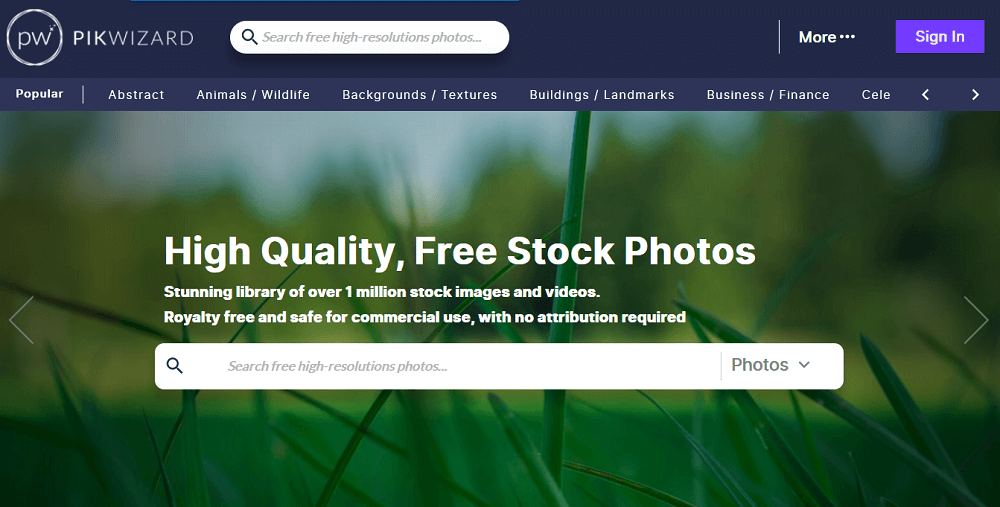Image resolution: width=1000 pixels, height=507 pixels.
Task: Click the PIKWIZARD wordmark text
Action: [x=133, y=38]
